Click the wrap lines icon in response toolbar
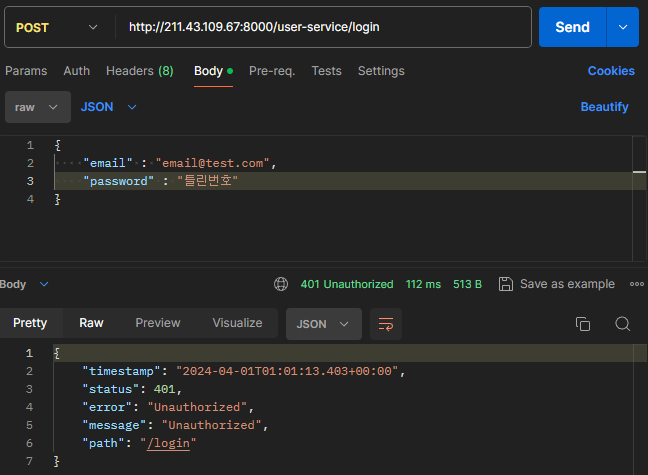The image size is (648, 475). (x=385, y=323)
